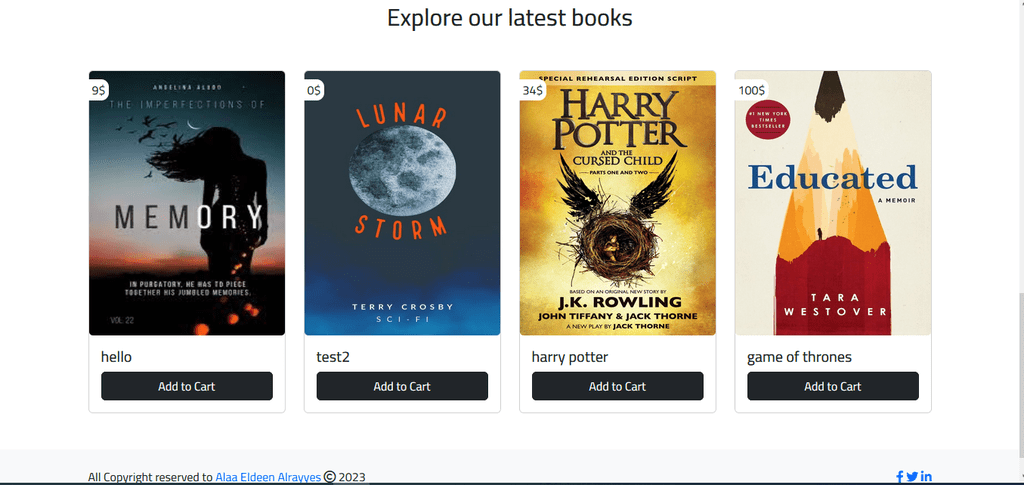Select the 'game of thrones' title
Screen dimensions: 1024x485
pos(799,357)
